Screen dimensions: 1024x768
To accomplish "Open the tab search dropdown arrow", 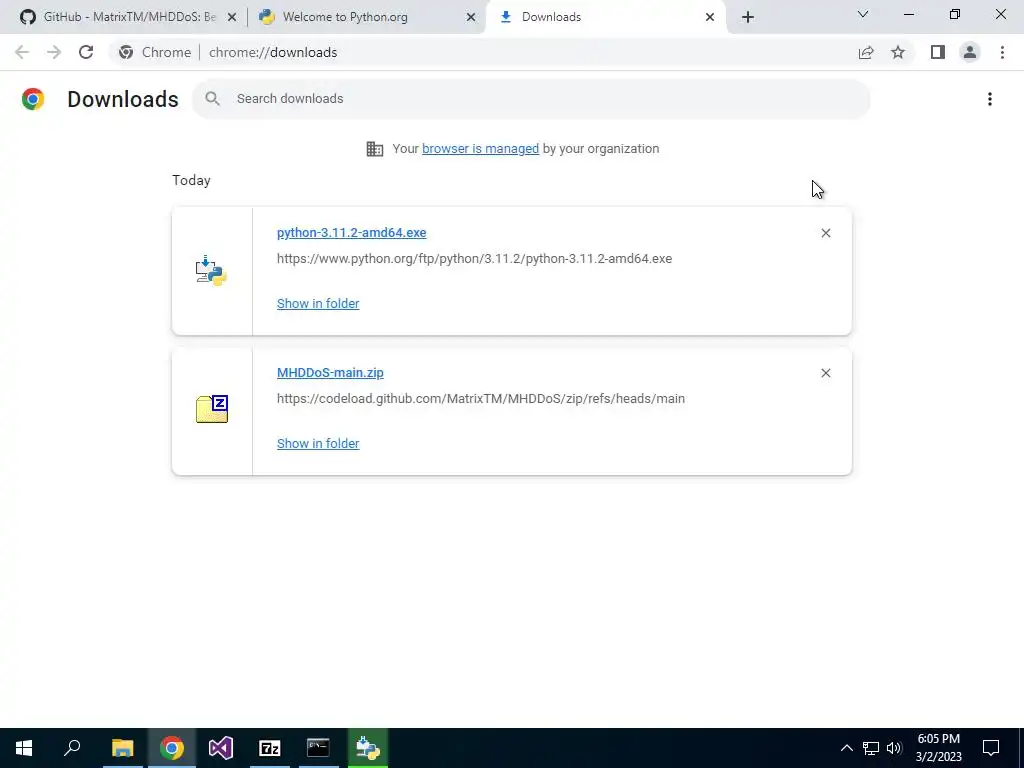I will [863, 14].
